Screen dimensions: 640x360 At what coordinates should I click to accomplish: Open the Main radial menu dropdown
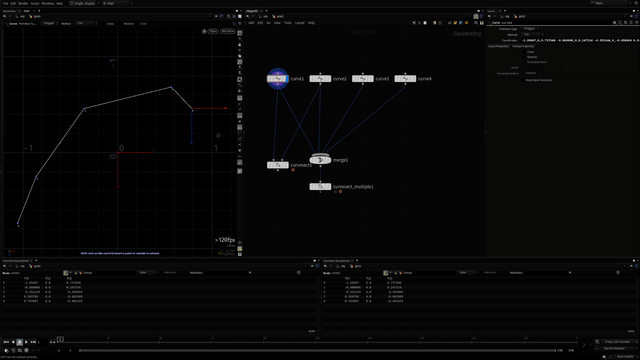click(x=117, y=3)
